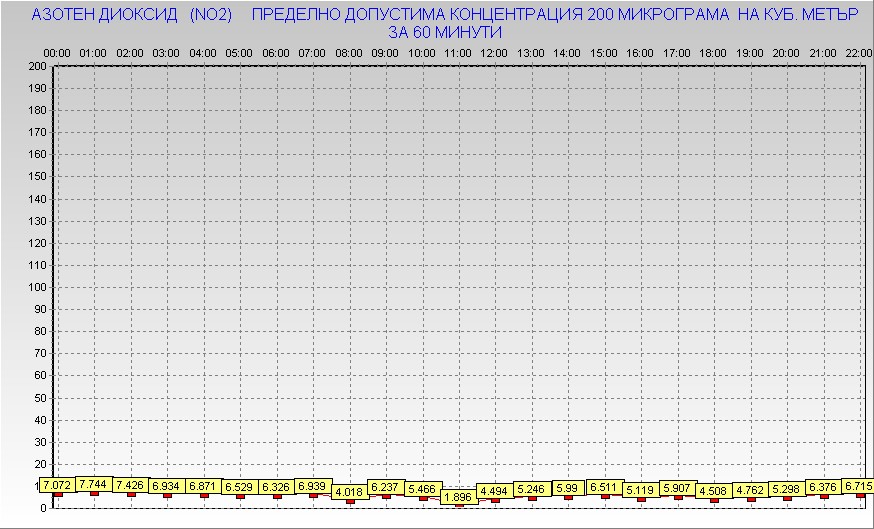Image resolution: width=874 pixels, height=529 pixels.
Task: Select the 5.466 data label
Action: pyautogui.click(x=422, y=489)
